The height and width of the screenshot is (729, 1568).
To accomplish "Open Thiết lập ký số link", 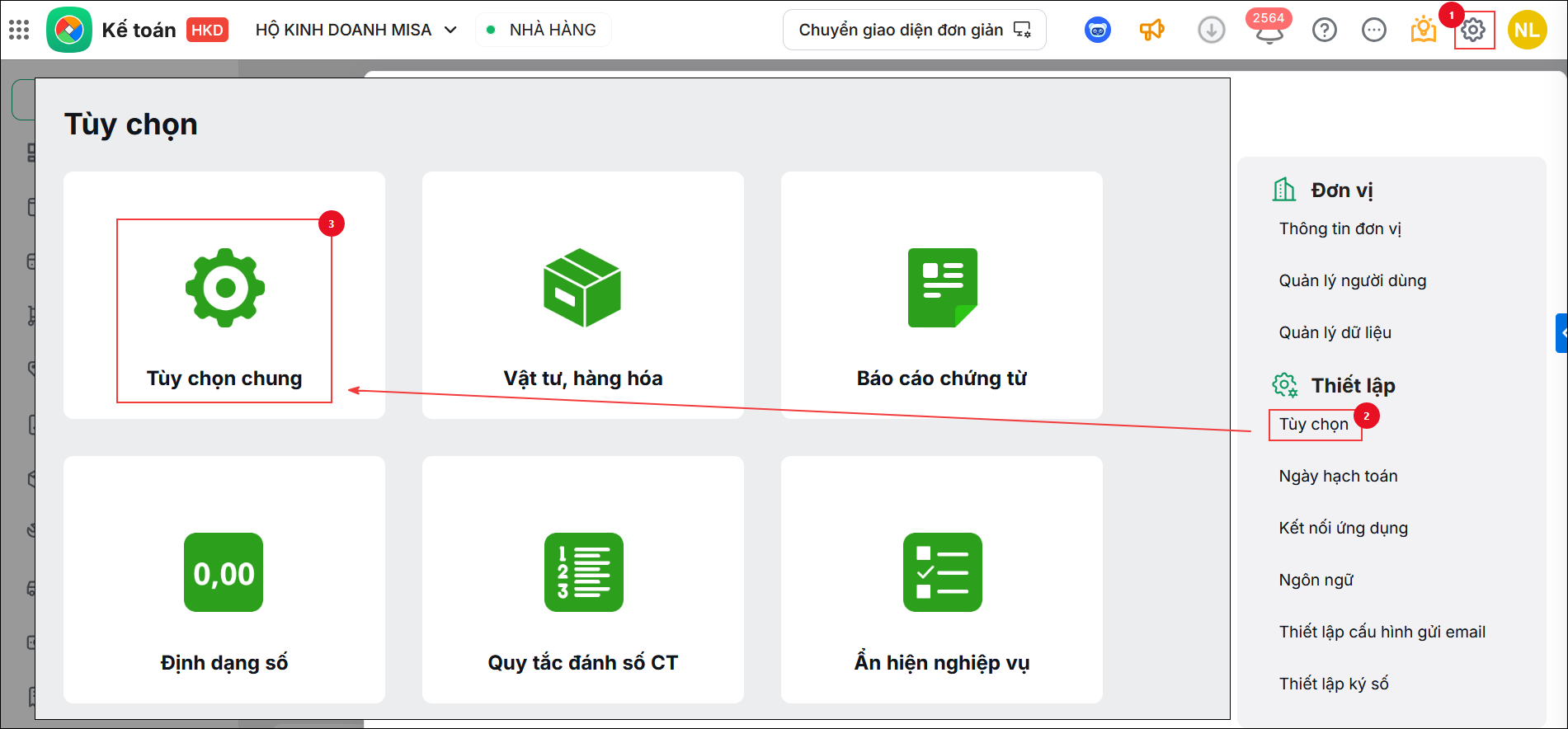I will [1334, 684].
